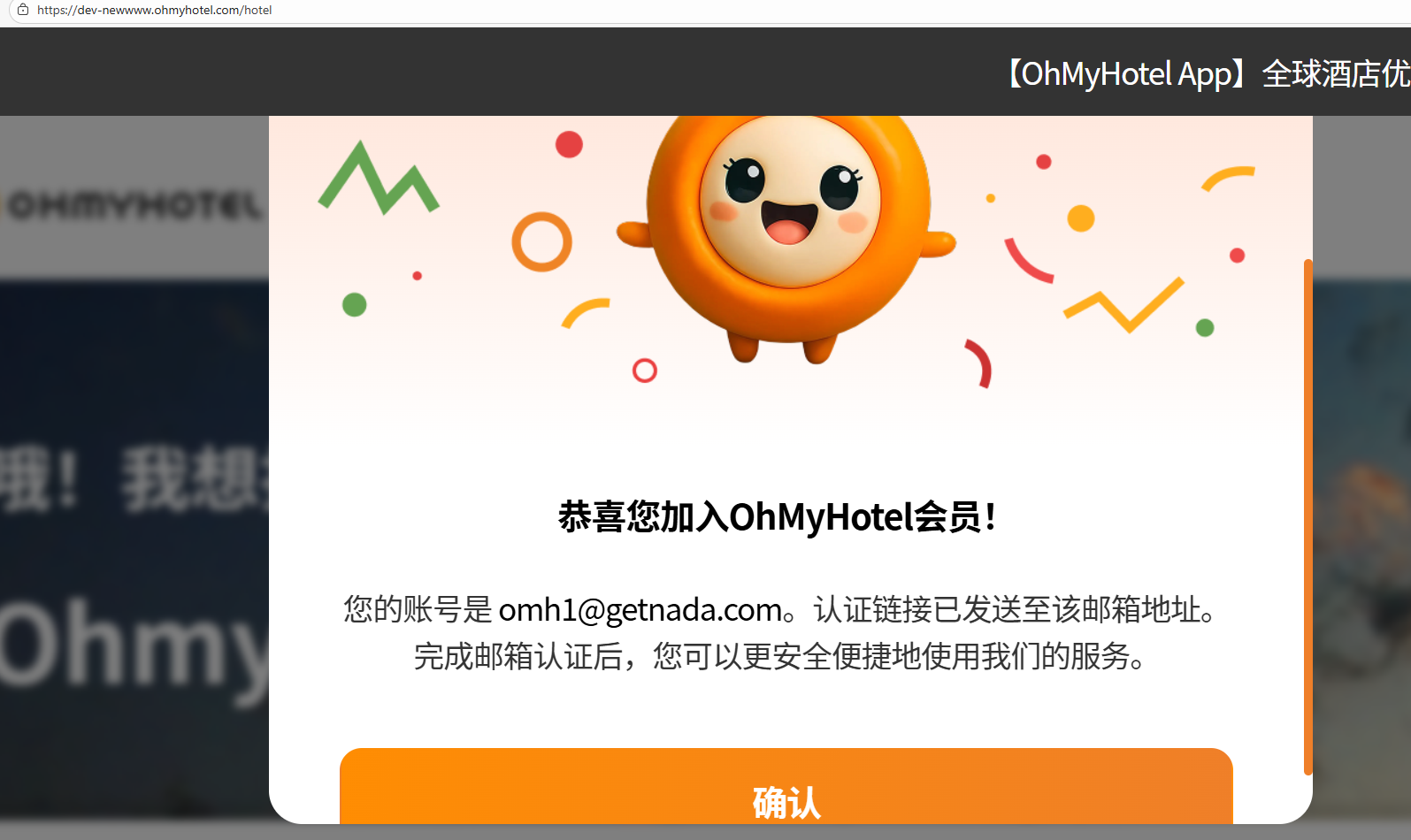
Task: Select the dev-newwww.ohmyhotel.com URL address field
Action: tap(155, 10)
